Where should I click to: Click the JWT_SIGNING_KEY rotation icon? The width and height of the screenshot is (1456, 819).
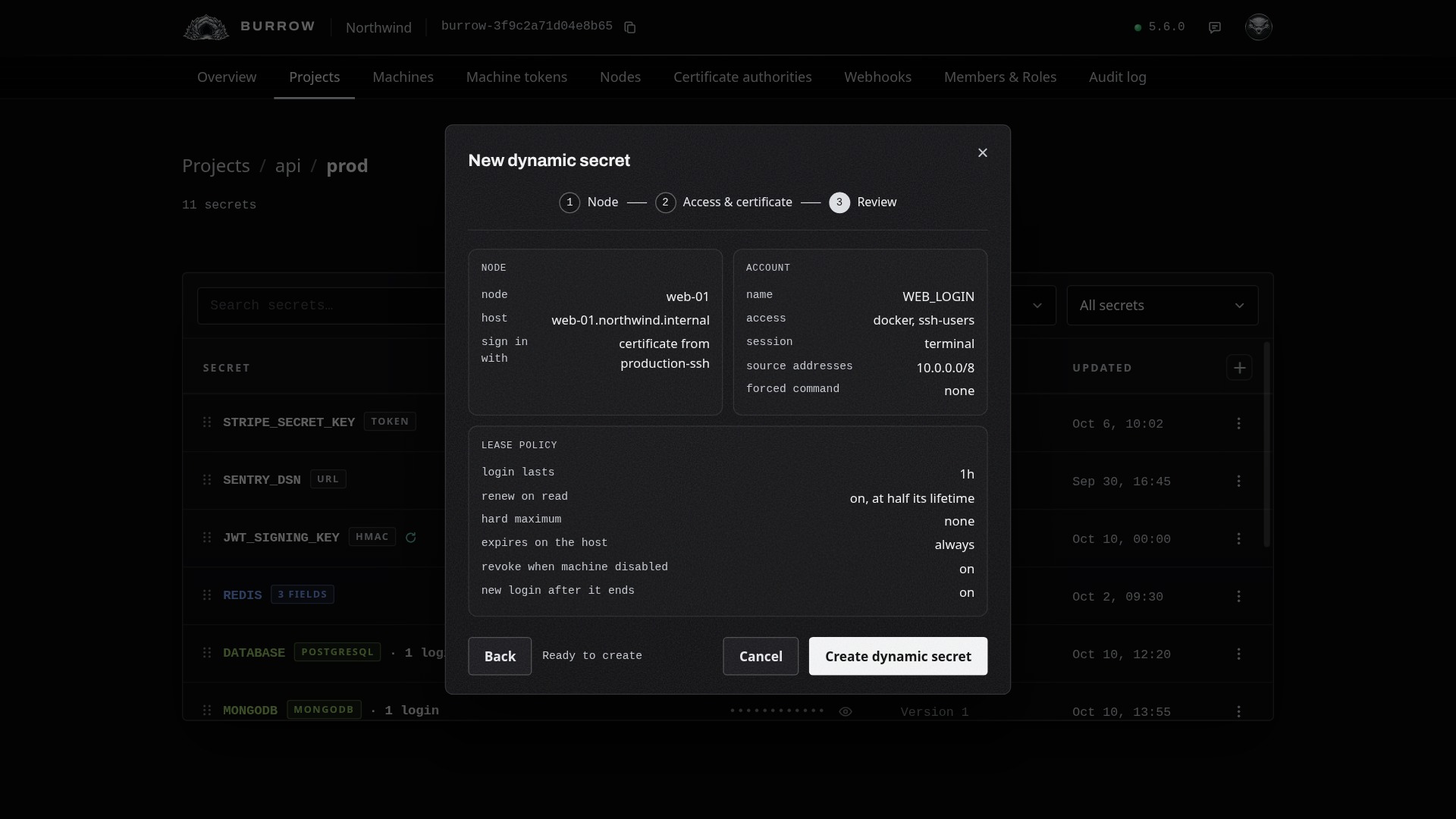pos(411,538)
